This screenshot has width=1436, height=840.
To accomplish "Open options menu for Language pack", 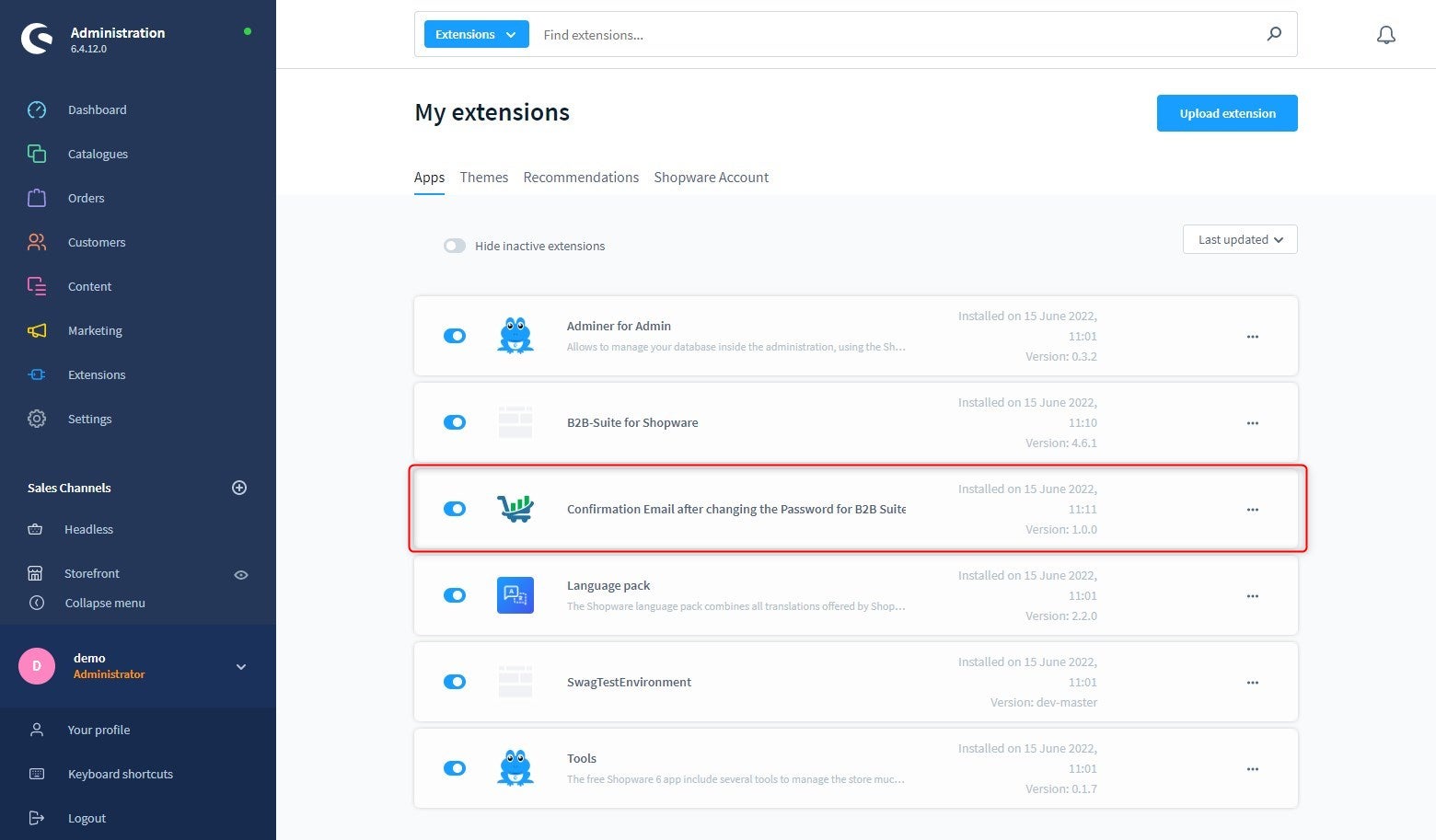I will pos(1252,596).
